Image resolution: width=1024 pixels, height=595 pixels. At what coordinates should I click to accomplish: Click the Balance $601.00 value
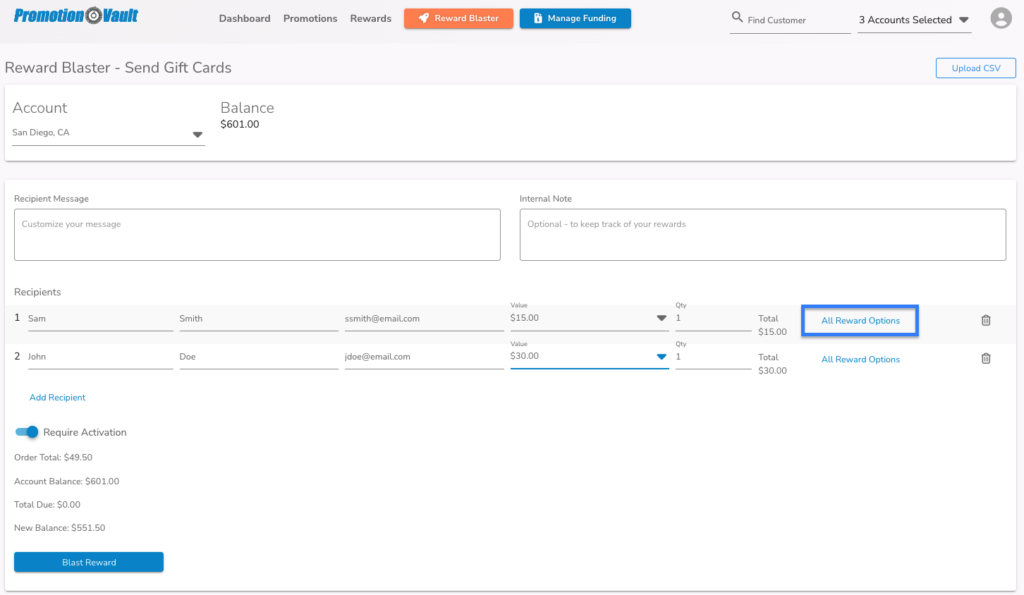pos(240,124)
